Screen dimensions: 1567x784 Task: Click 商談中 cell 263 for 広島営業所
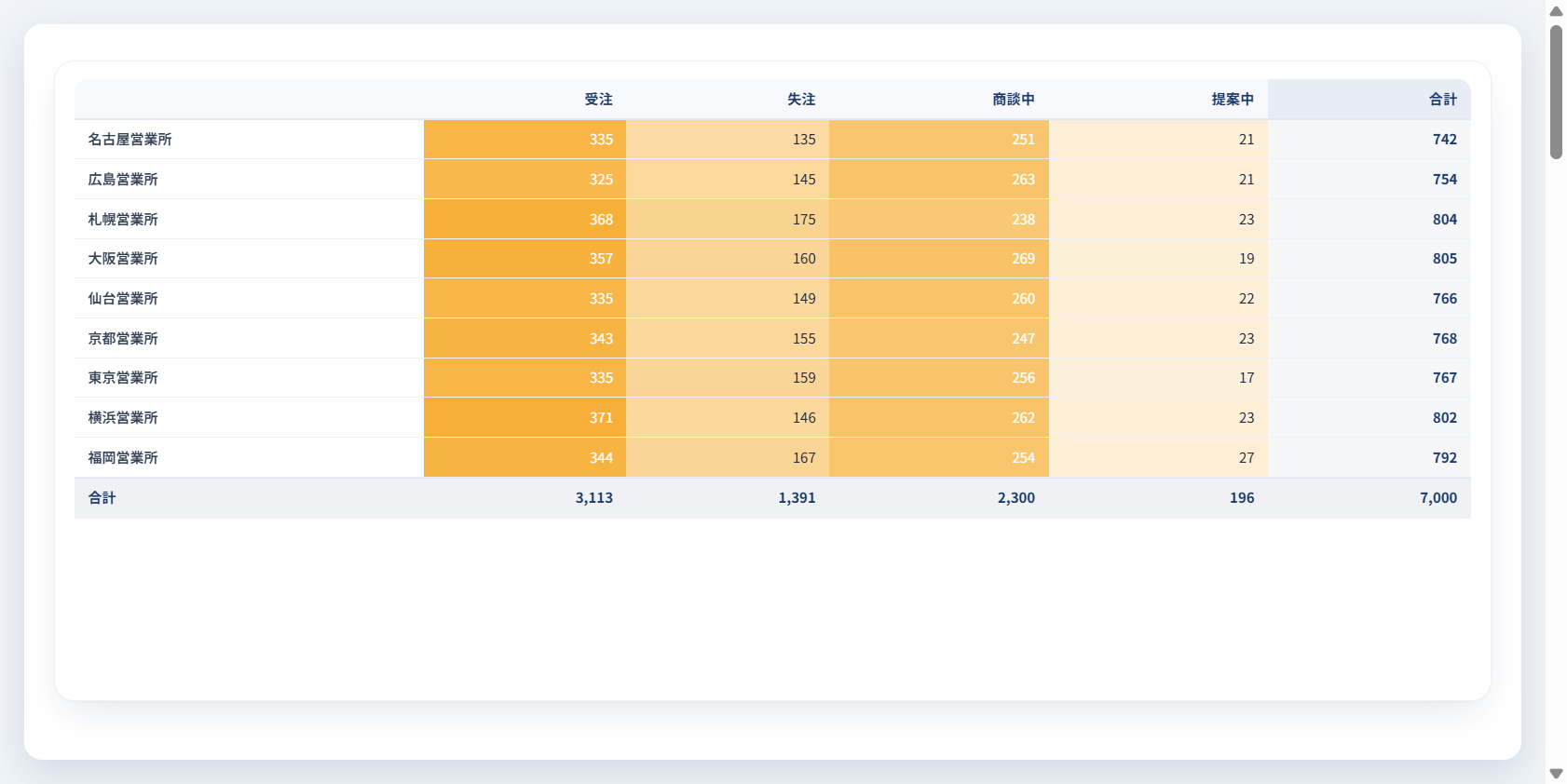(939, 180)
